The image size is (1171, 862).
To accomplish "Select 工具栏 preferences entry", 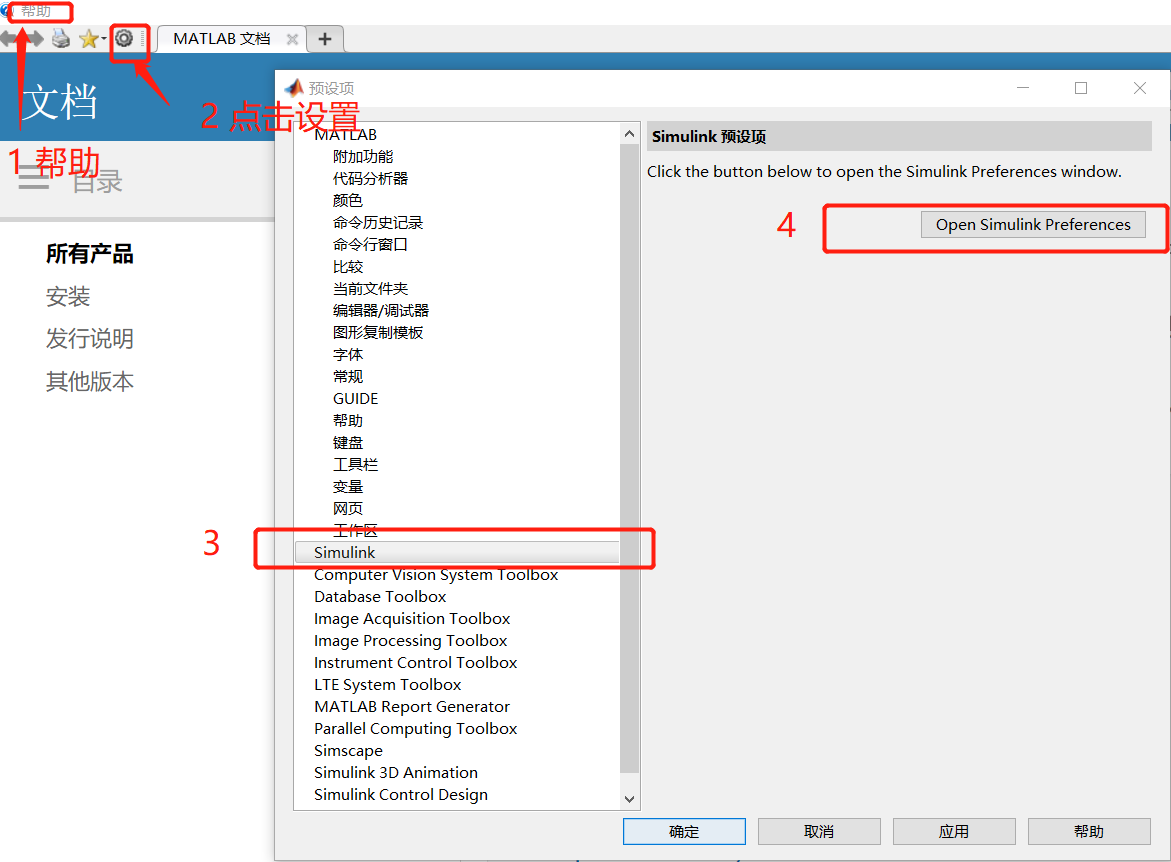I will pyautogui.click(x=355, y=465).
